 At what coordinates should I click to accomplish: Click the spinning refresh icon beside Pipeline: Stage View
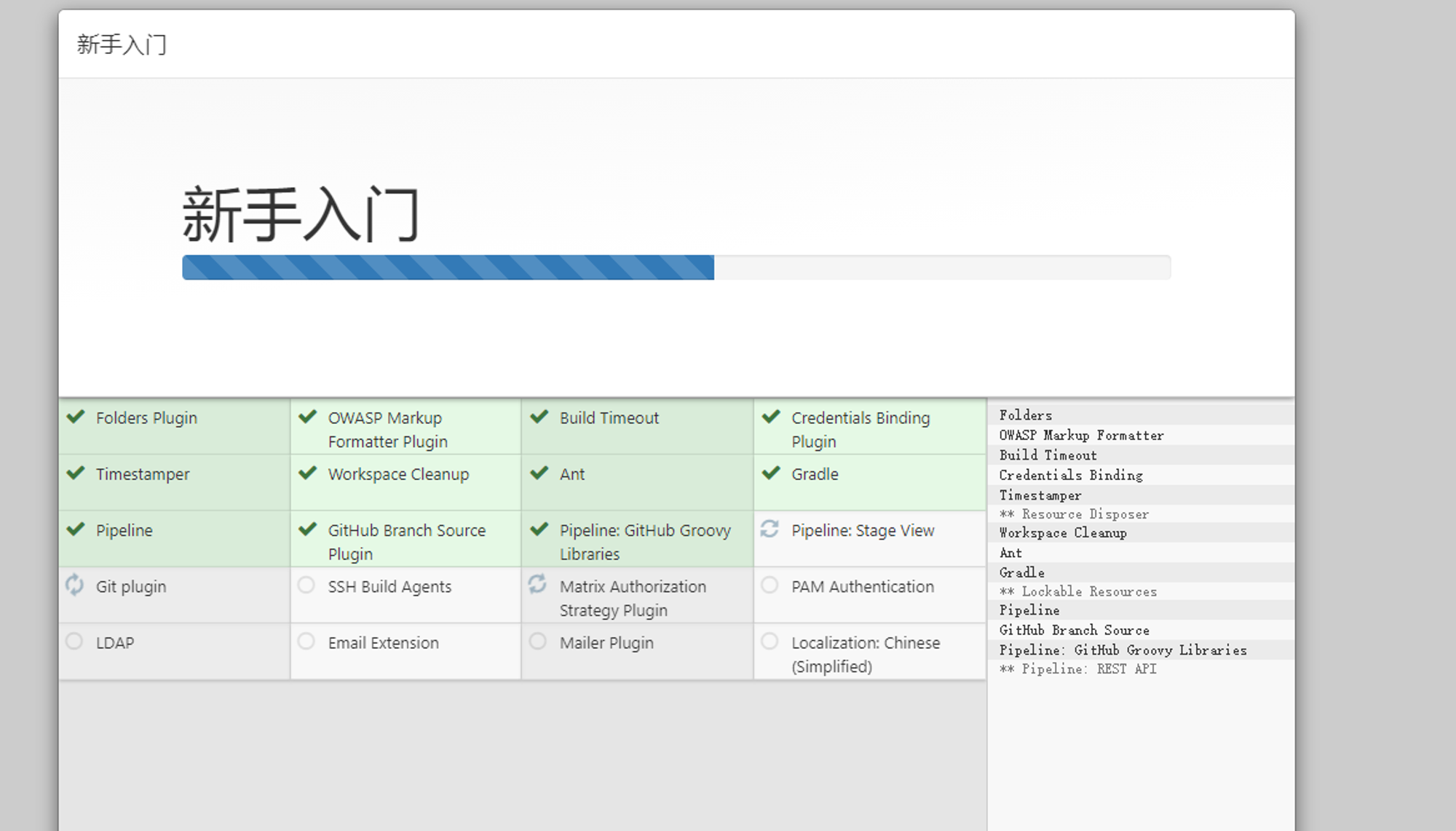point(769,529)
